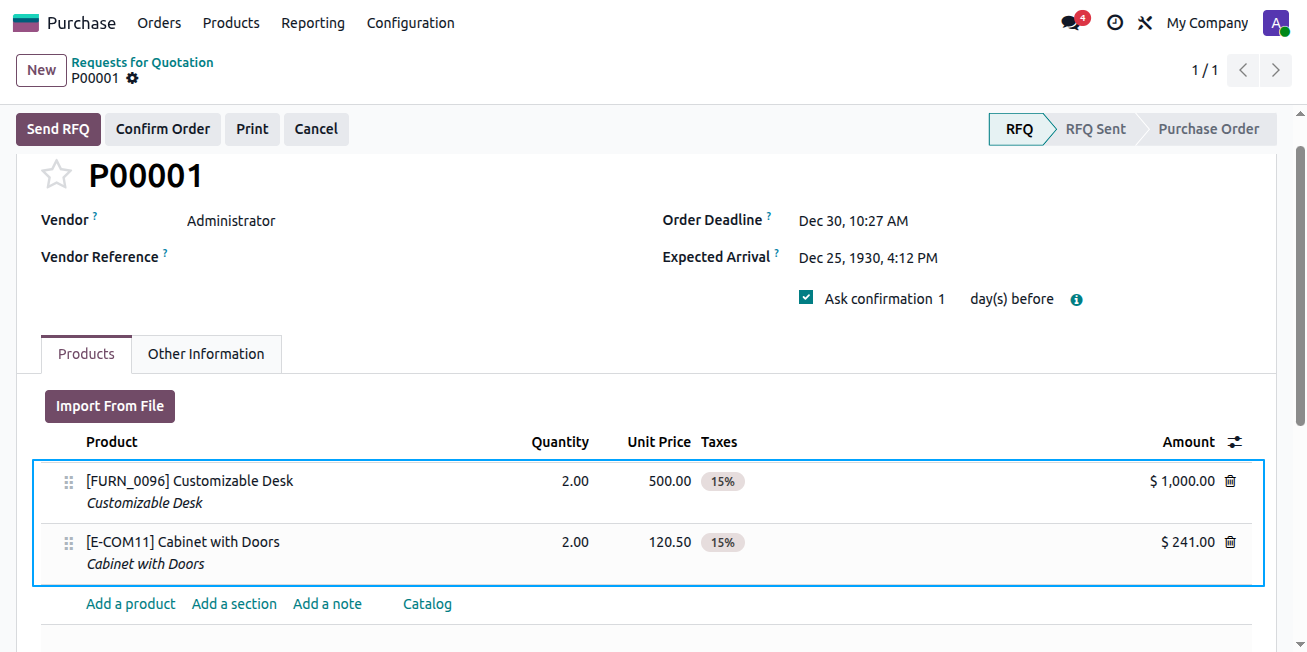Open the user avatar menu
1307x652 pixels.
click(x=1276, y=23)
